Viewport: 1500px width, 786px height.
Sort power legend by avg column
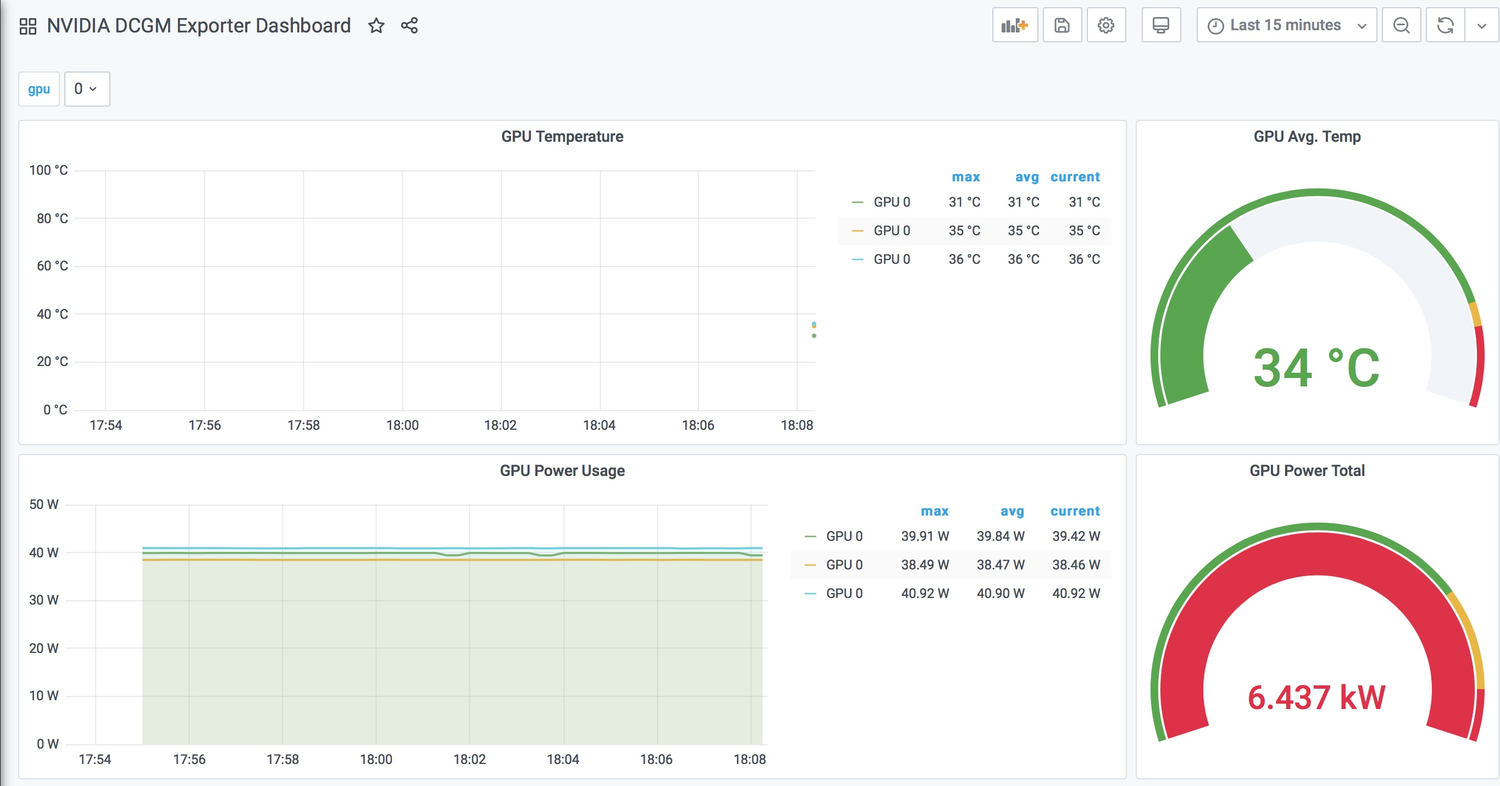(x=1012, y=511)
